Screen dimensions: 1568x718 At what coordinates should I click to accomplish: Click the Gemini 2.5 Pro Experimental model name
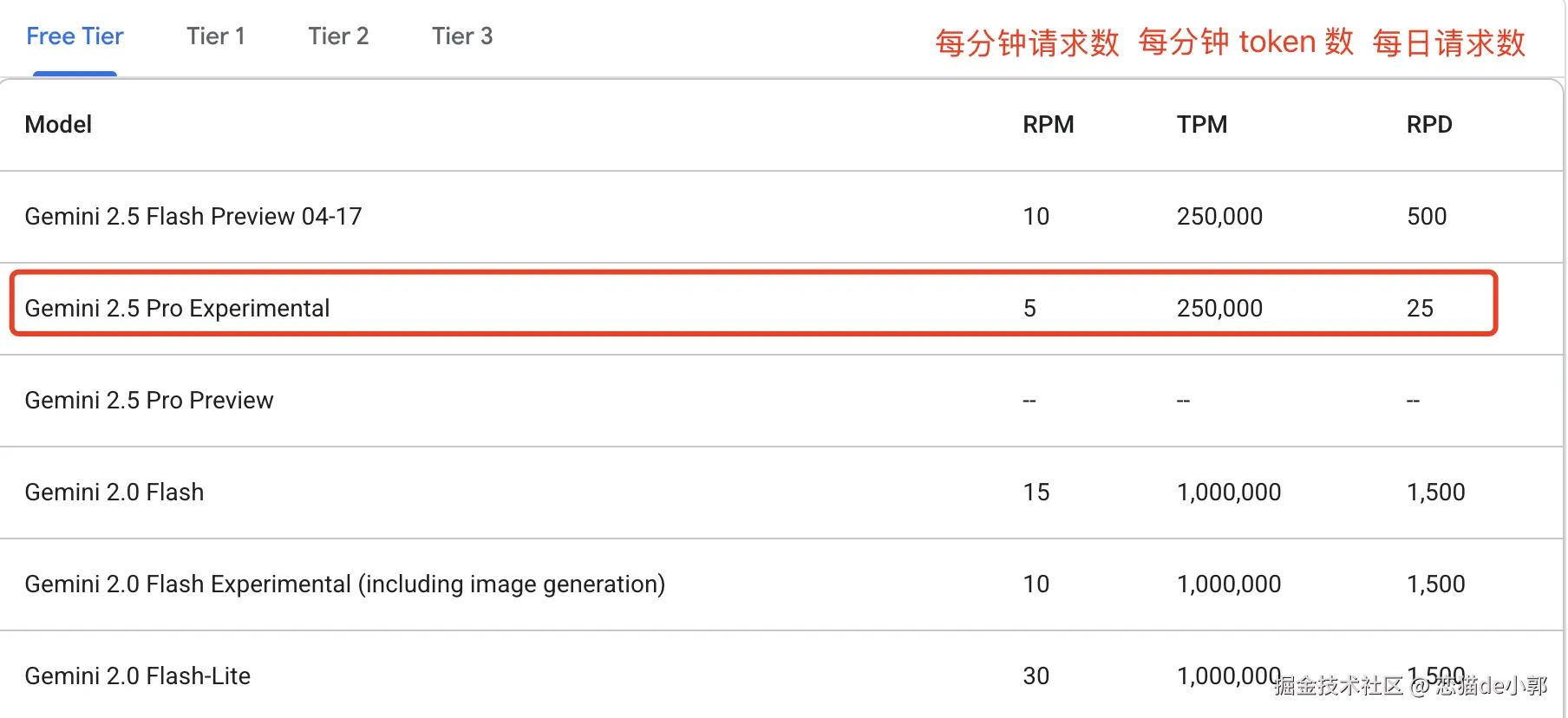click(177, 309)
